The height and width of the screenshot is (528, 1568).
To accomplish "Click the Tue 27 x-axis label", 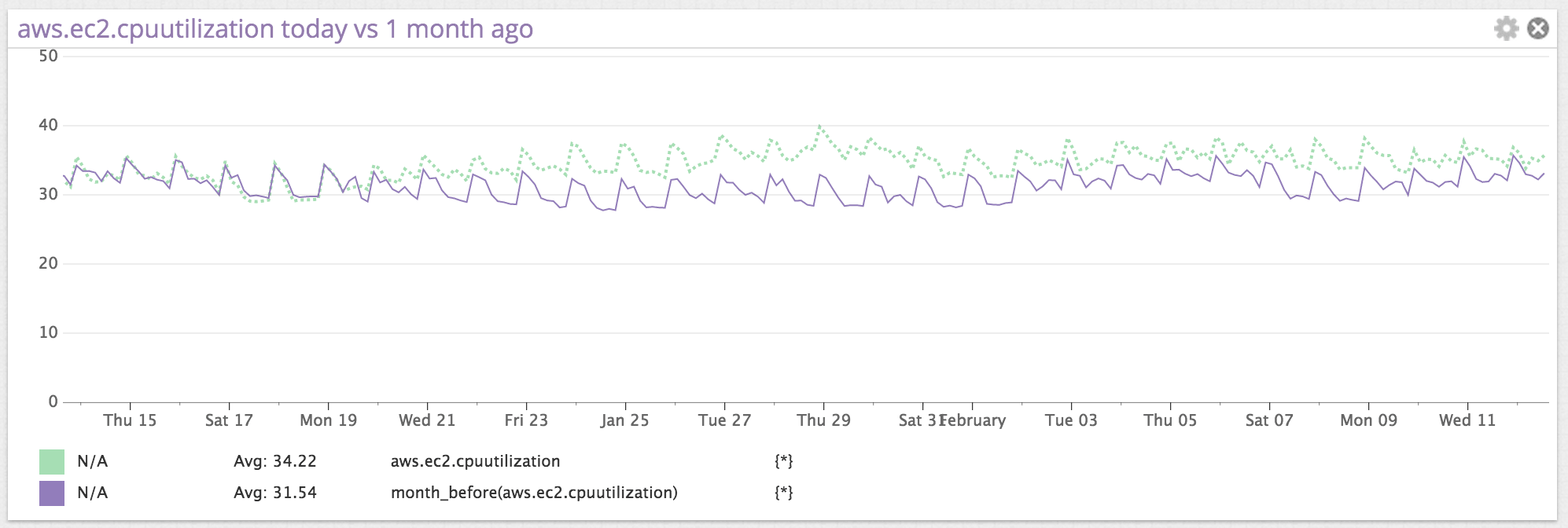I will click(724, 420).
